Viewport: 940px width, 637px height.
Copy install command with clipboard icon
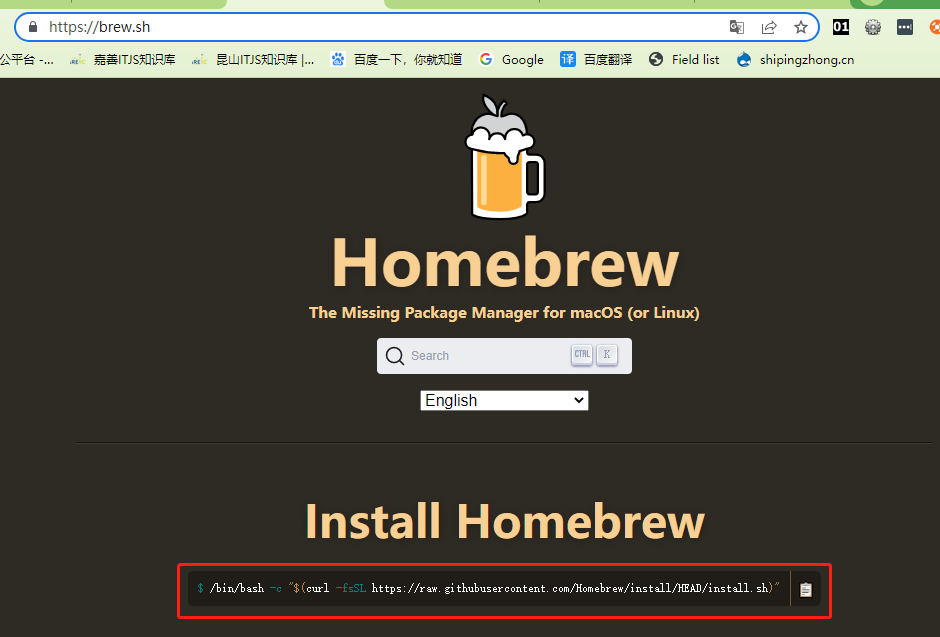click(x=806, y=589)
